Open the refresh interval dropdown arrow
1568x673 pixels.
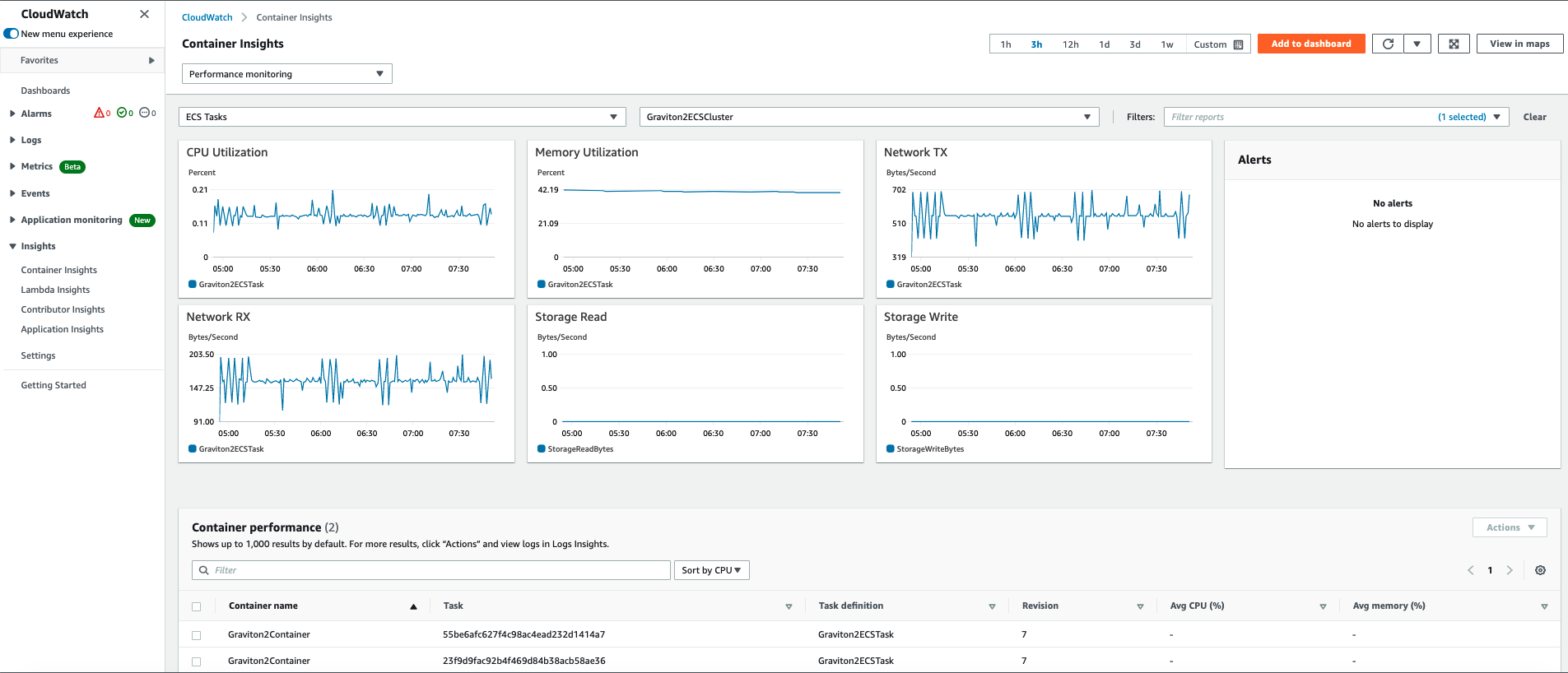pyautogui.click(x=1417, y=44)
